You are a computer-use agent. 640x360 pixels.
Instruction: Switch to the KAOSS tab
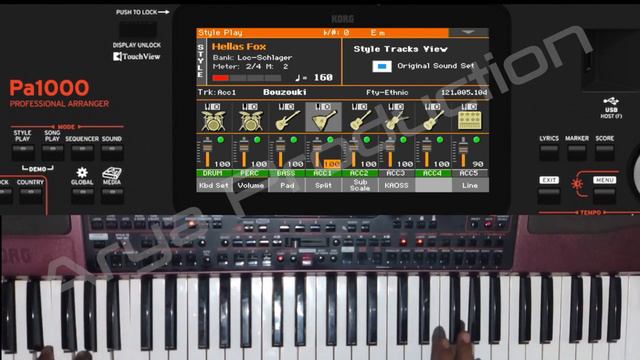(396, 185)
